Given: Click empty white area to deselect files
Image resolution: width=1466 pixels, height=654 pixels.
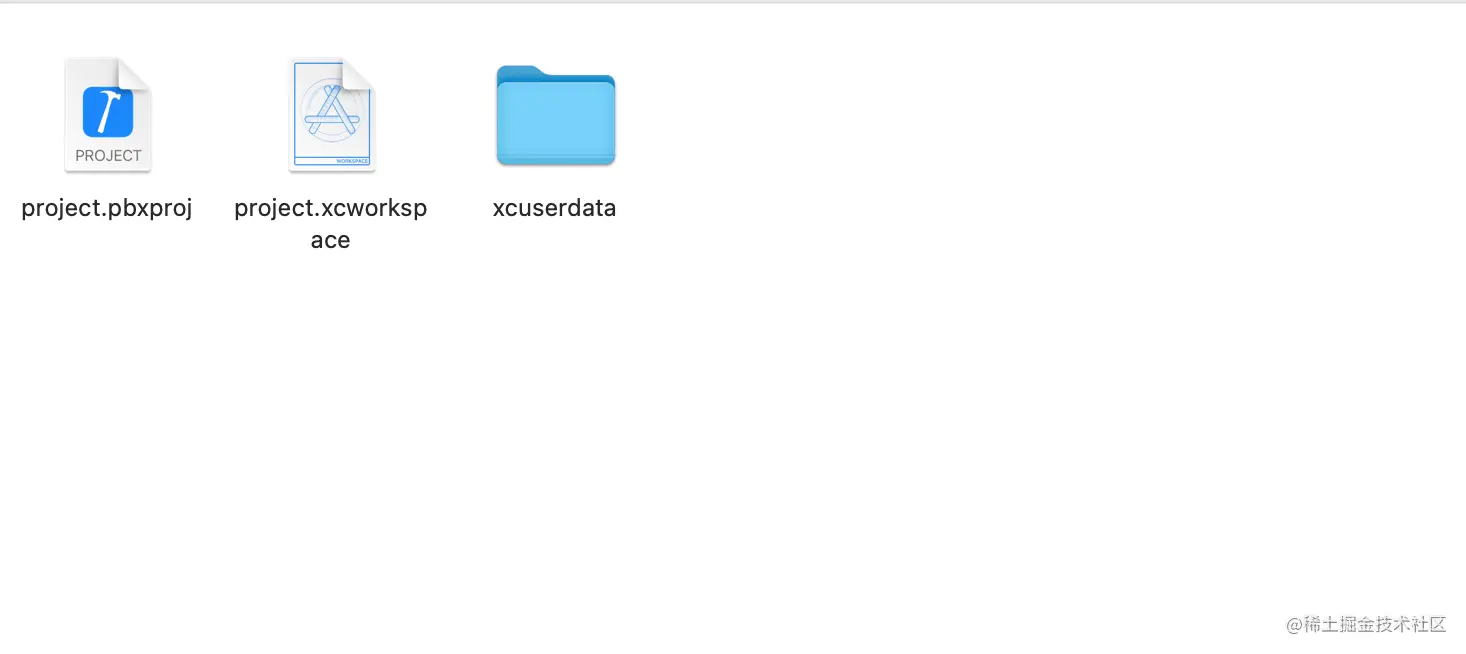Looking at the screenshot, I should pyautogui.click(x=900, y=350).
